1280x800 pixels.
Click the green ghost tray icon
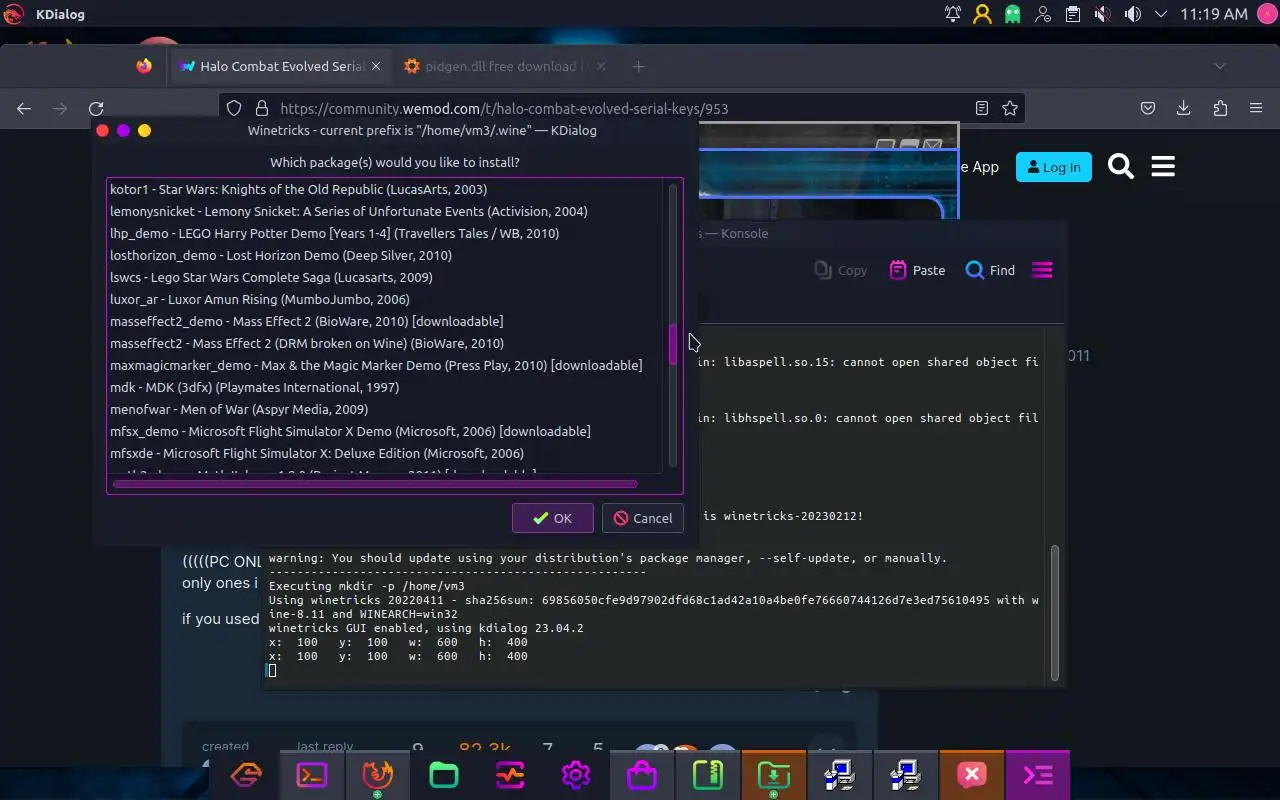coord(1013,14)
